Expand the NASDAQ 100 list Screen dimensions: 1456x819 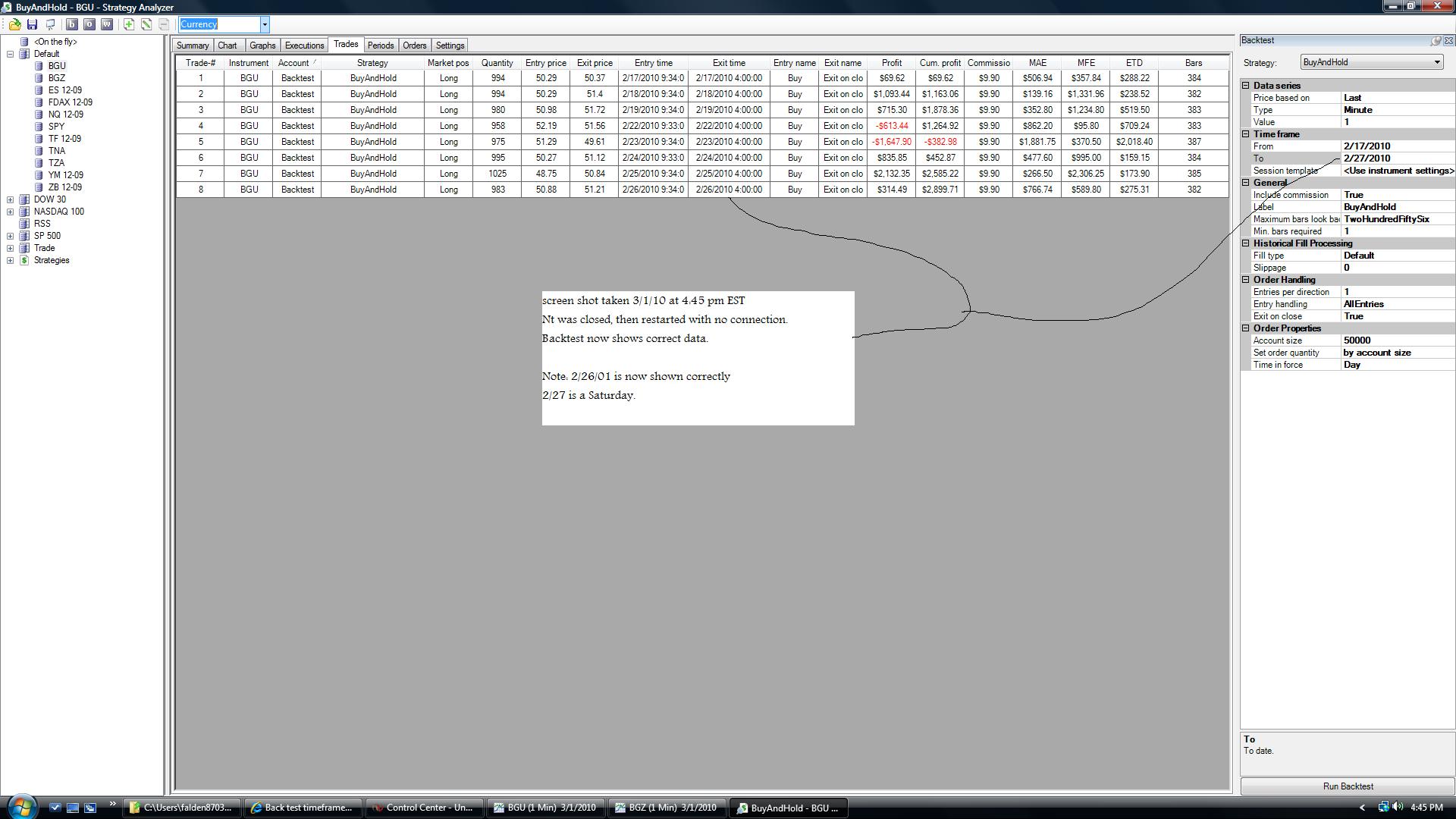point(11,212)
